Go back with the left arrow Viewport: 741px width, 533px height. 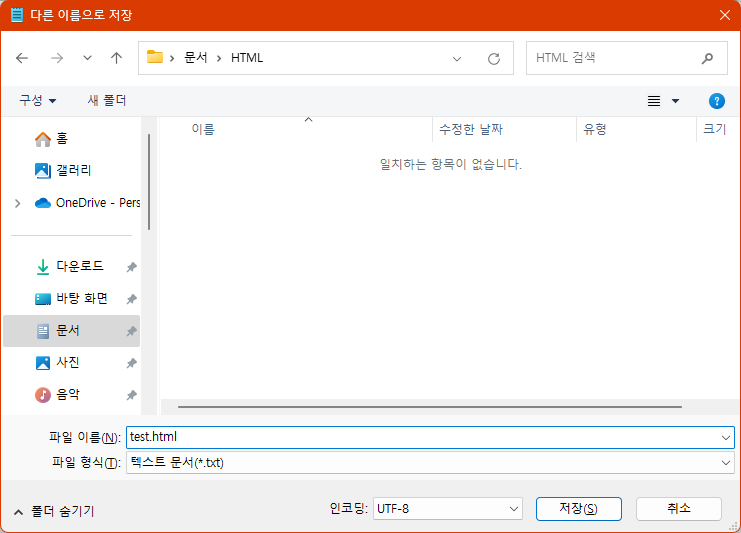pos(22,58)
